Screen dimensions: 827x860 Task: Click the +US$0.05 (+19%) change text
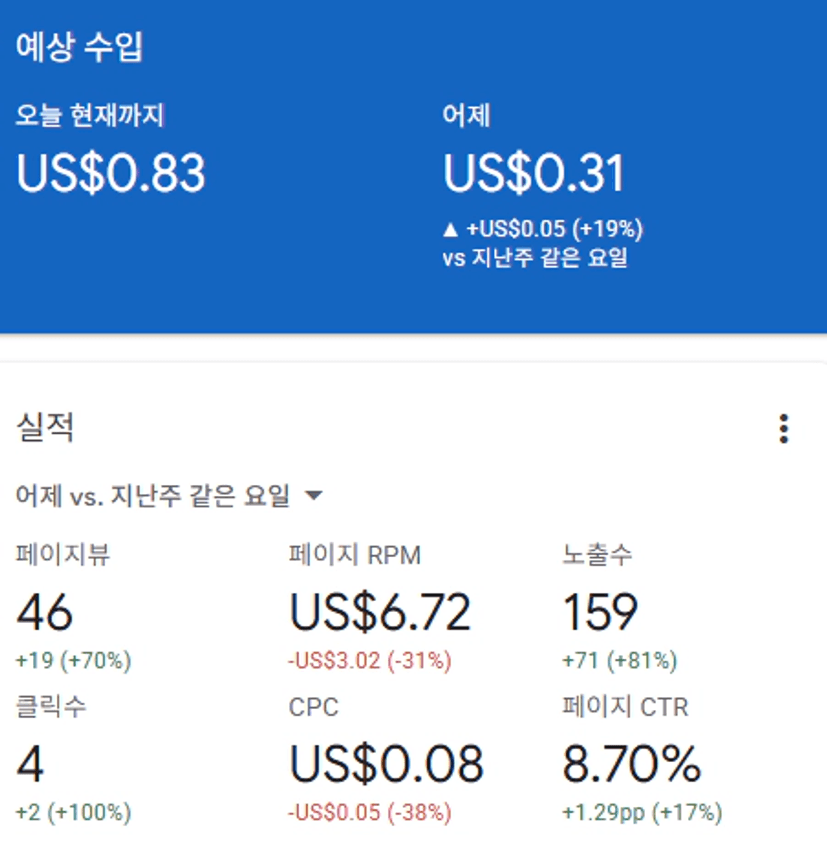coord(554,230)
